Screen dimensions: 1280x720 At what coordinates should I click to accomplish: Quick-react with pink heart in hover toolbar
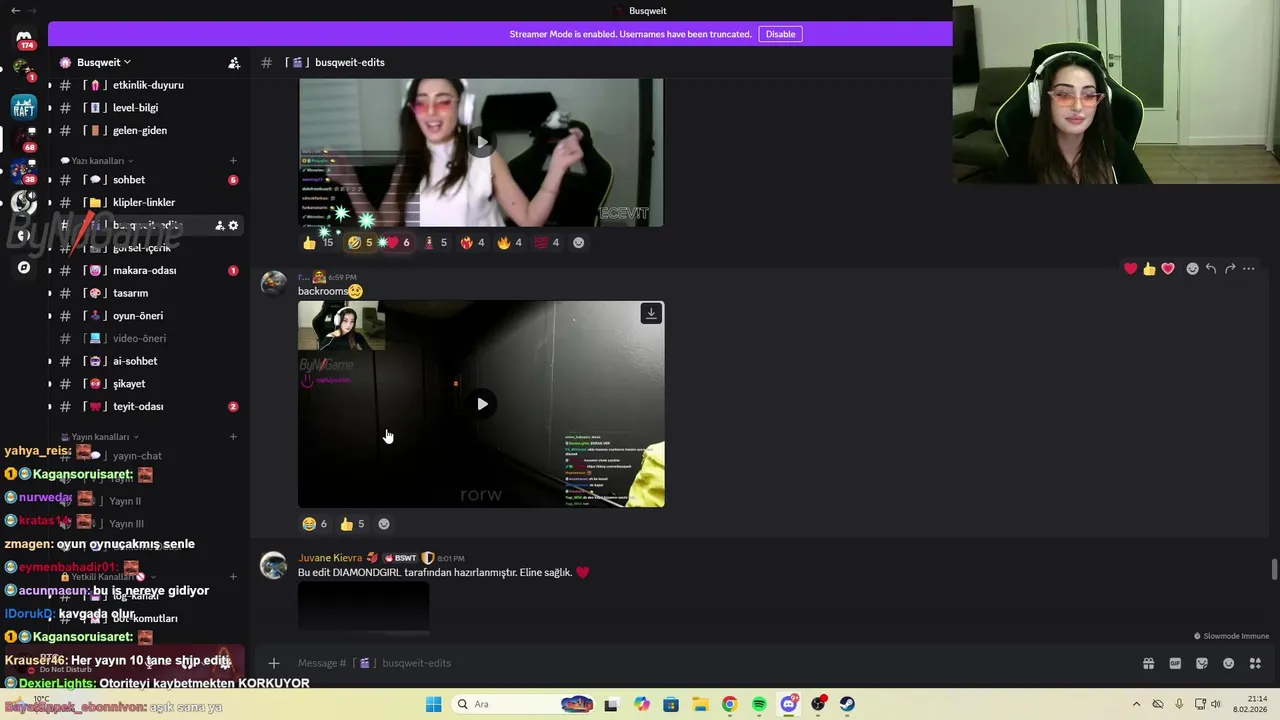[1168, 268]
